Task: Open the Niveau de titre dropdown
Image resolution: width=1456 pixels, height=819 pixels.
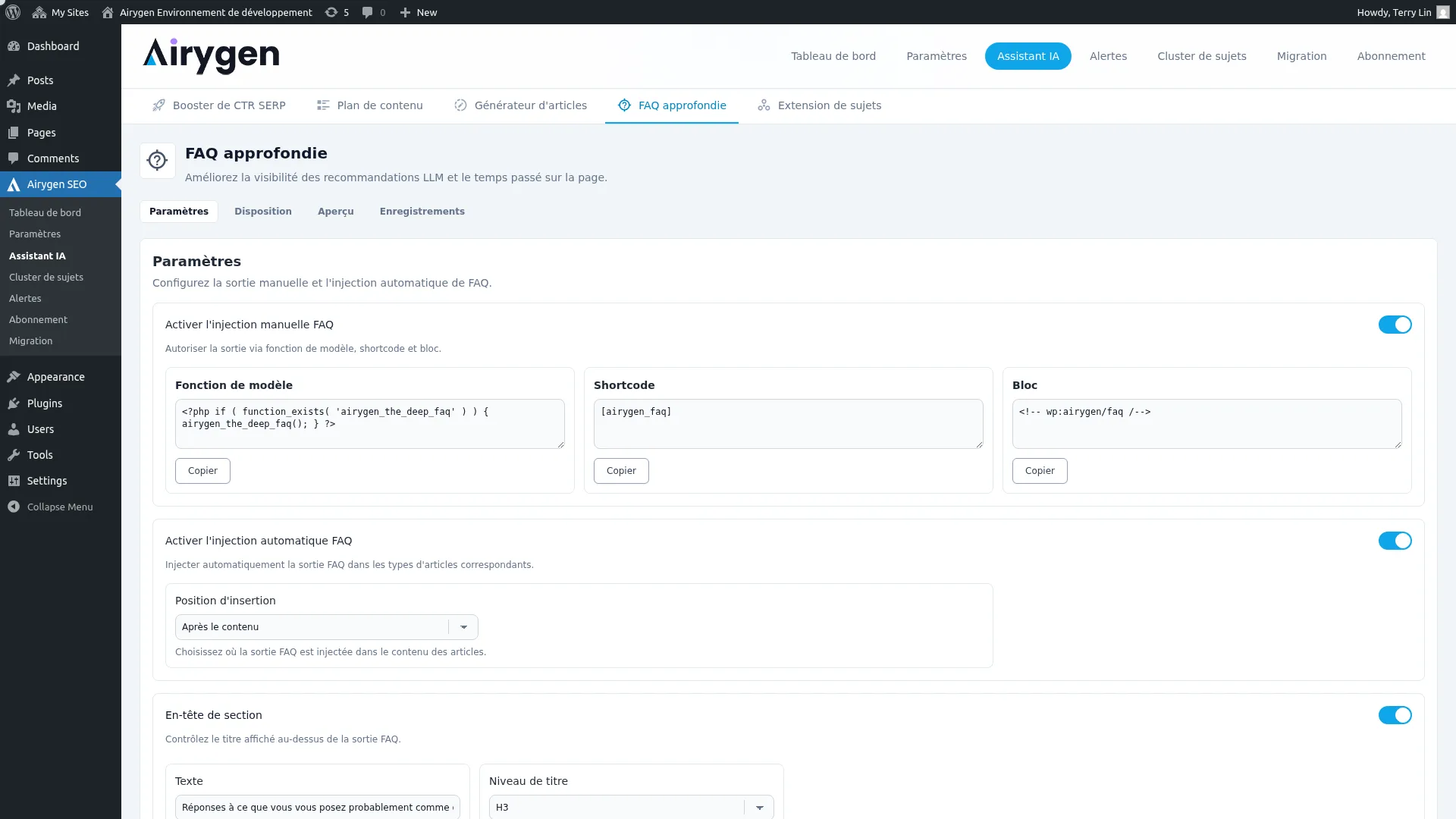Action: pos(631,807)
